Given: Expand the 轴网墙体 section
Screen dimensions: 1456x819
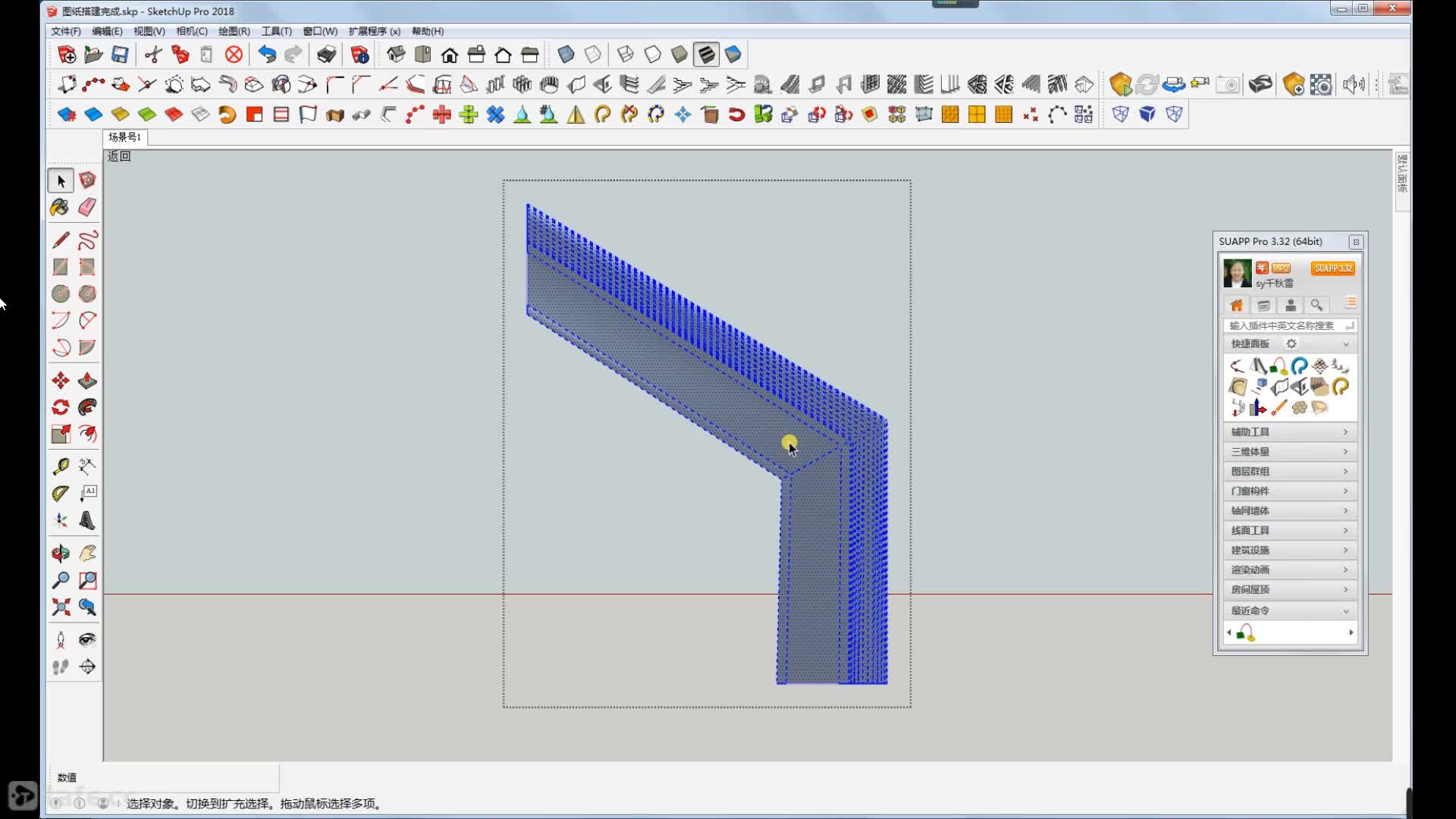Looking at the screenshot, I should (1290, 510).
